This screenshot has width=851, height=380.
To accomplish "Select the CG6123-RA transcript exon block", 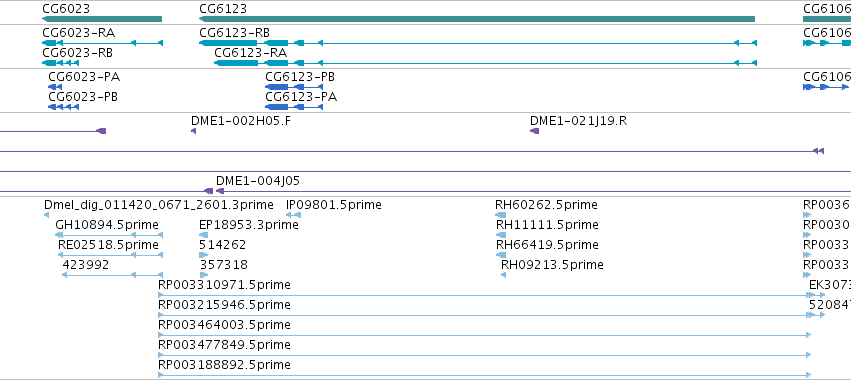I will coord(236,63).
